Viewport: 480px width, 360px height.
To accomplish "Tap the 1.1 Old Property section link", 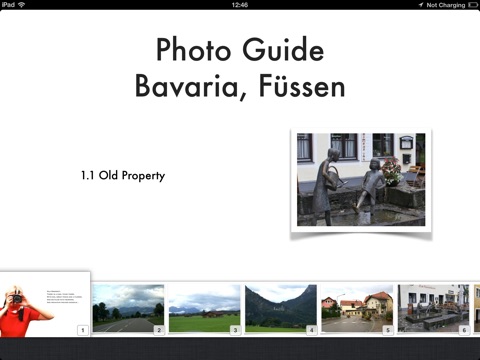I will click(123, 175).
